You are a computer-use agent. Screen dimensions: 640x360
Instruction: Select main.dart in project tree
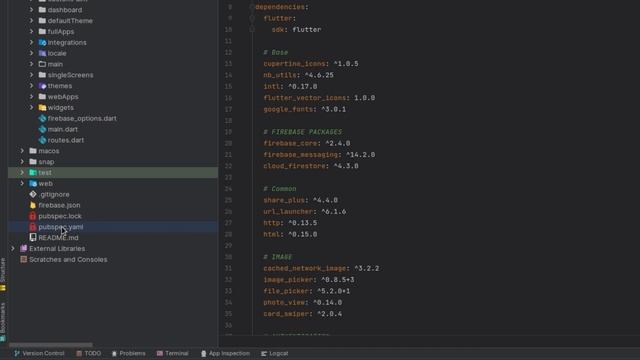[62, 129]
